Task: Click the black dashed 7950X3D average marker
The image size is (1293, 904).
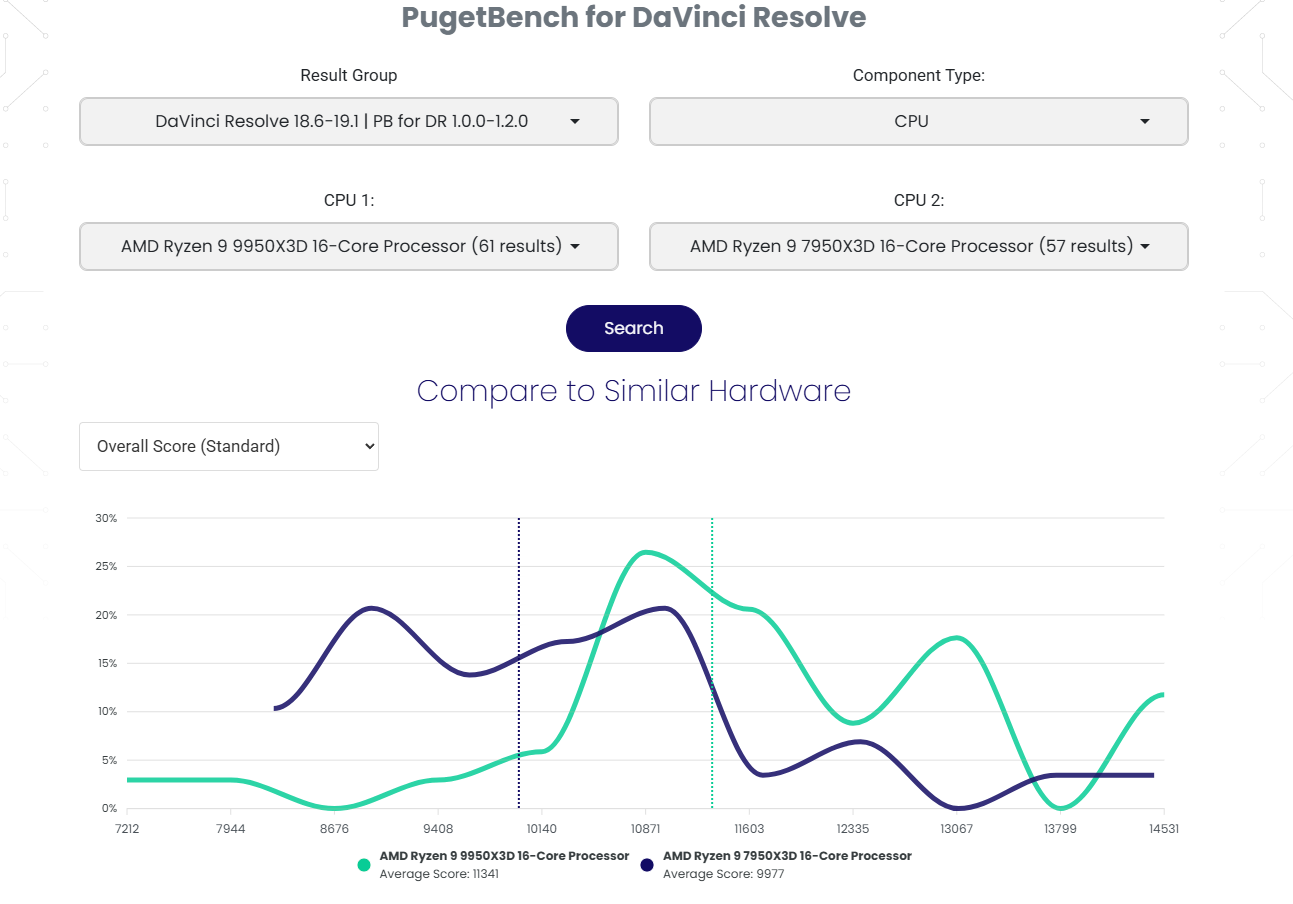Action: 518,660
